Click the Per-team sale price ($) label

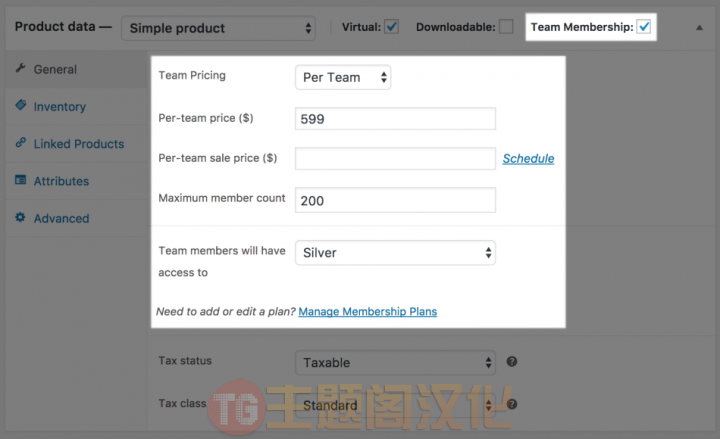[218, 158]
